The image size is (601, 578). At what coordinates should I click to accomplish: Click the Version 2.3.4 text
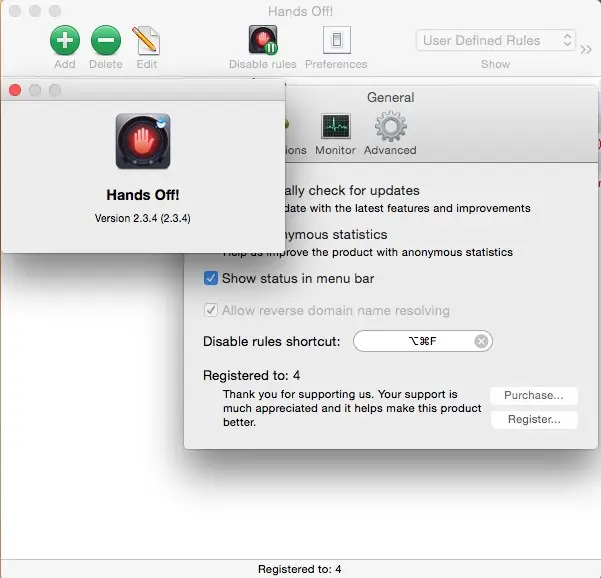[x=143, y=218]
